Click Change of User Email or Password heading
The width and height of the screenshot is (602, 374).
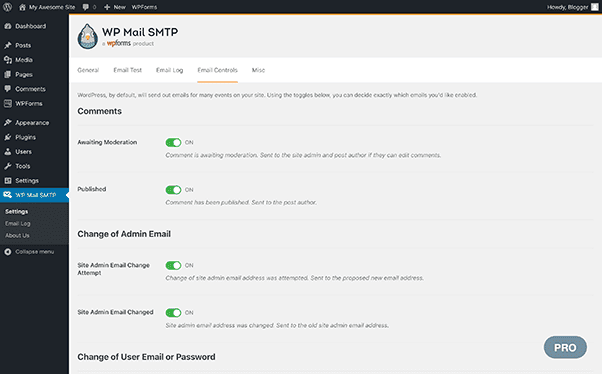coord(146,357)
